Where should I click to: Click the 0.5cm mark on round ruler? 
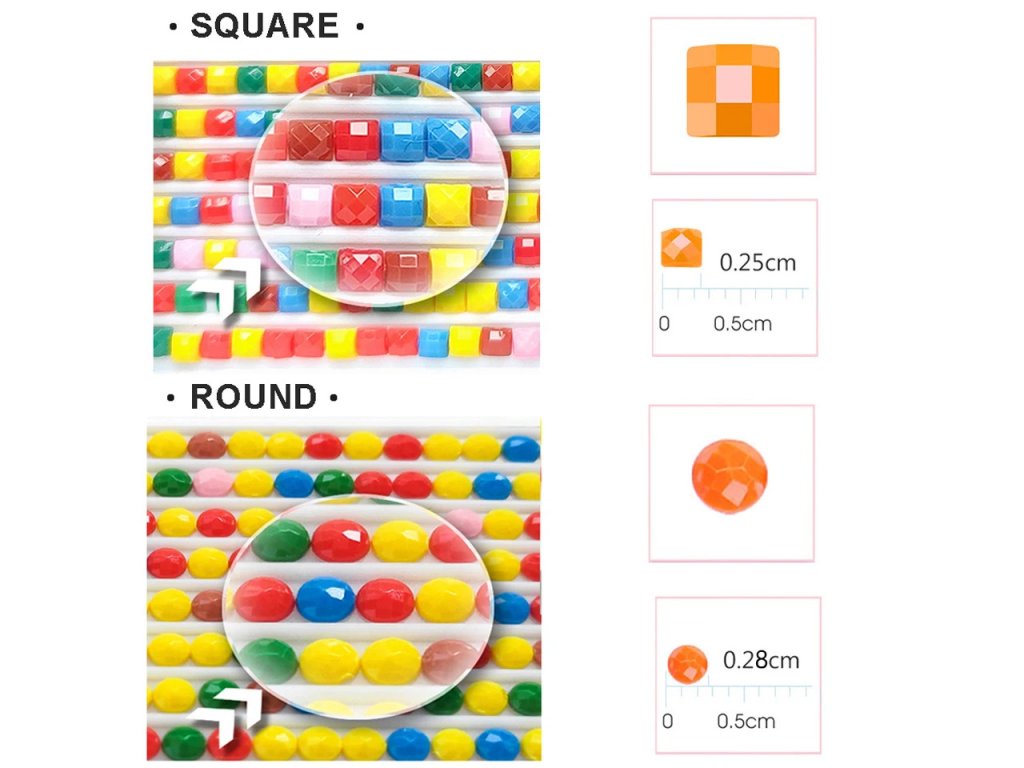[746, 721]
